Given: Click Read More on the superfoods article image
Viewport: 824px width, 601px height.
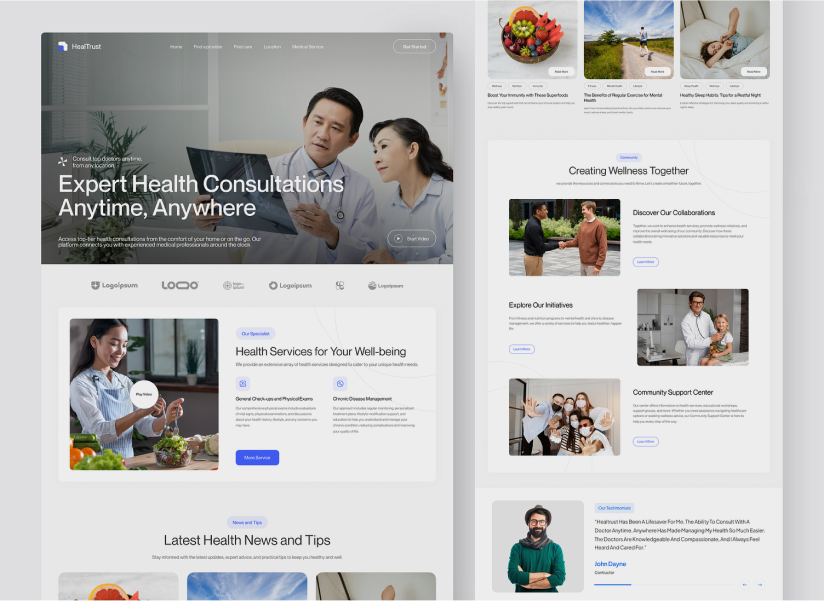Looking at the screenshot, I should pyautogui.click(x=561, y=71).
